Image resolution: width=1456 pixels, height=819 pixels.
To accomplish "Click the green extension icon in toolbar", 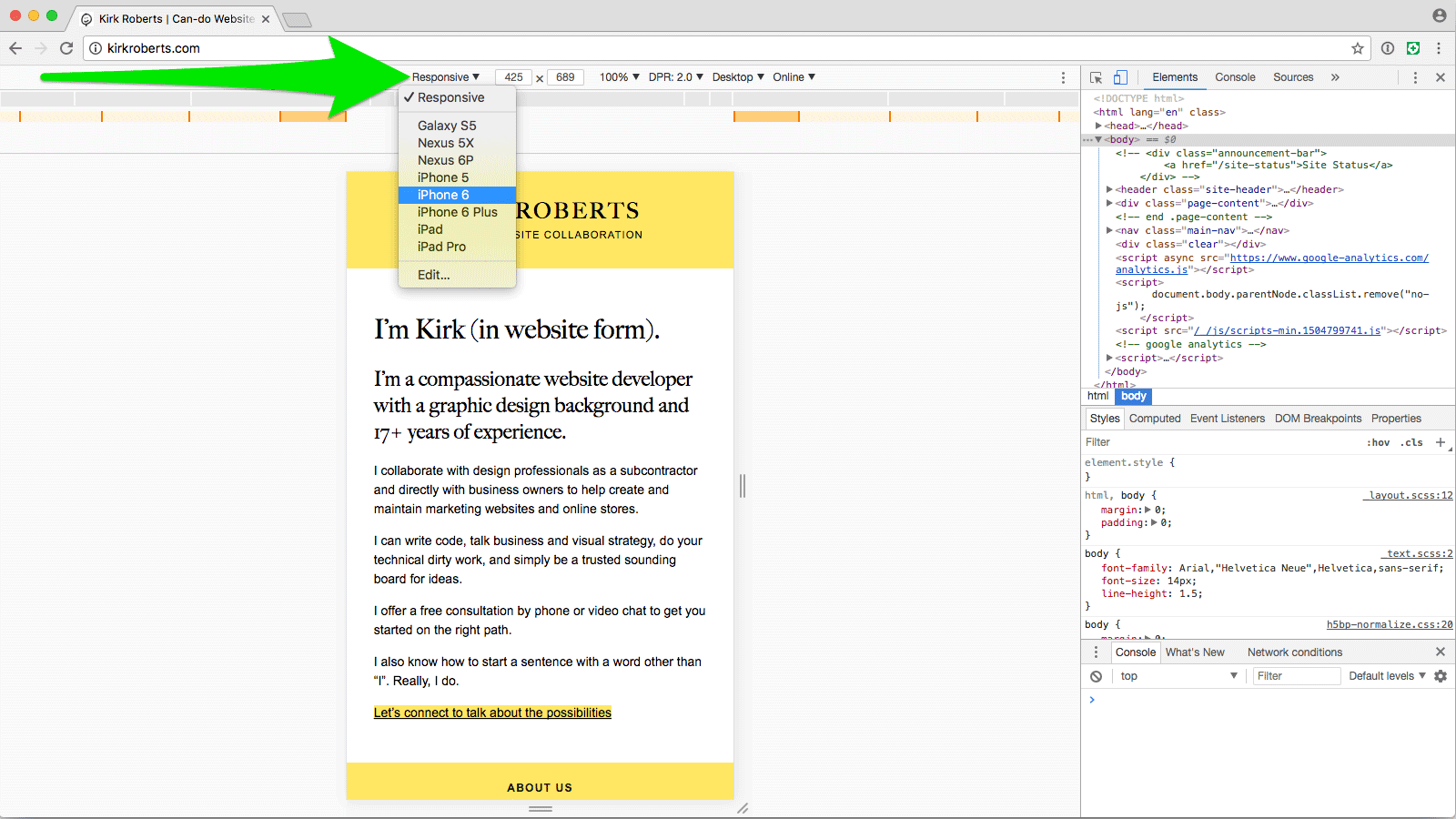I will point(1413,48).
